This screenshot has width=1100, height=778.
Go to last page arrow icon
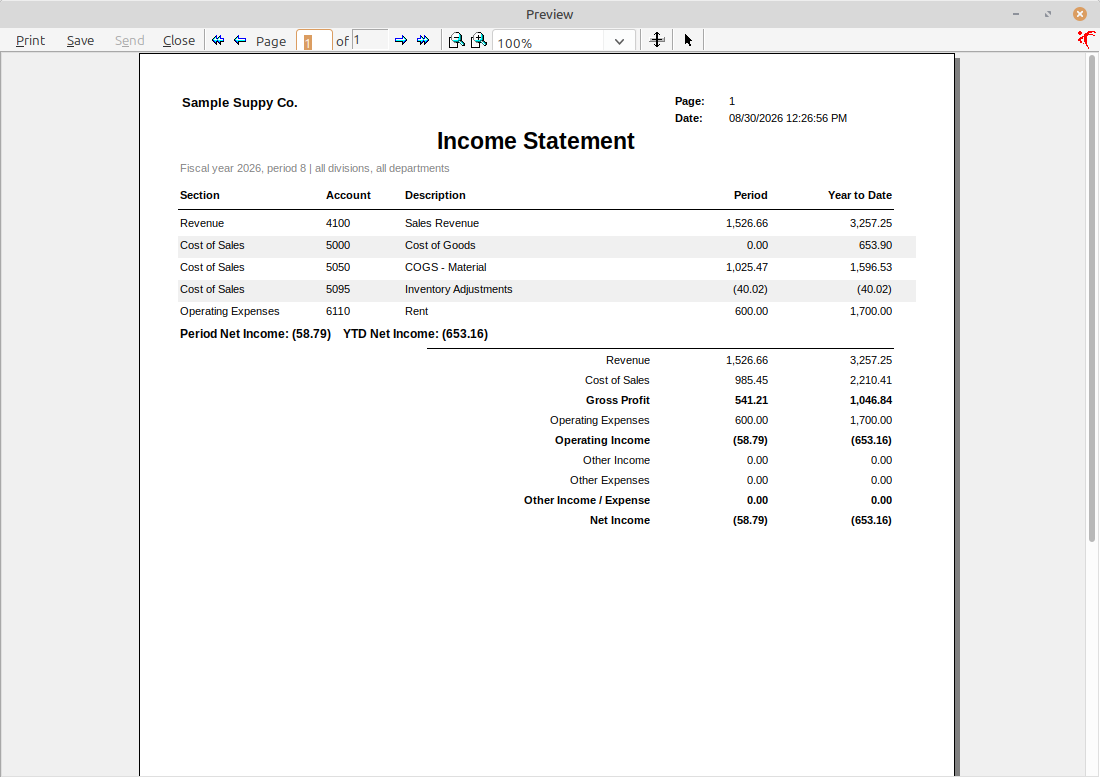click(423, 40)
